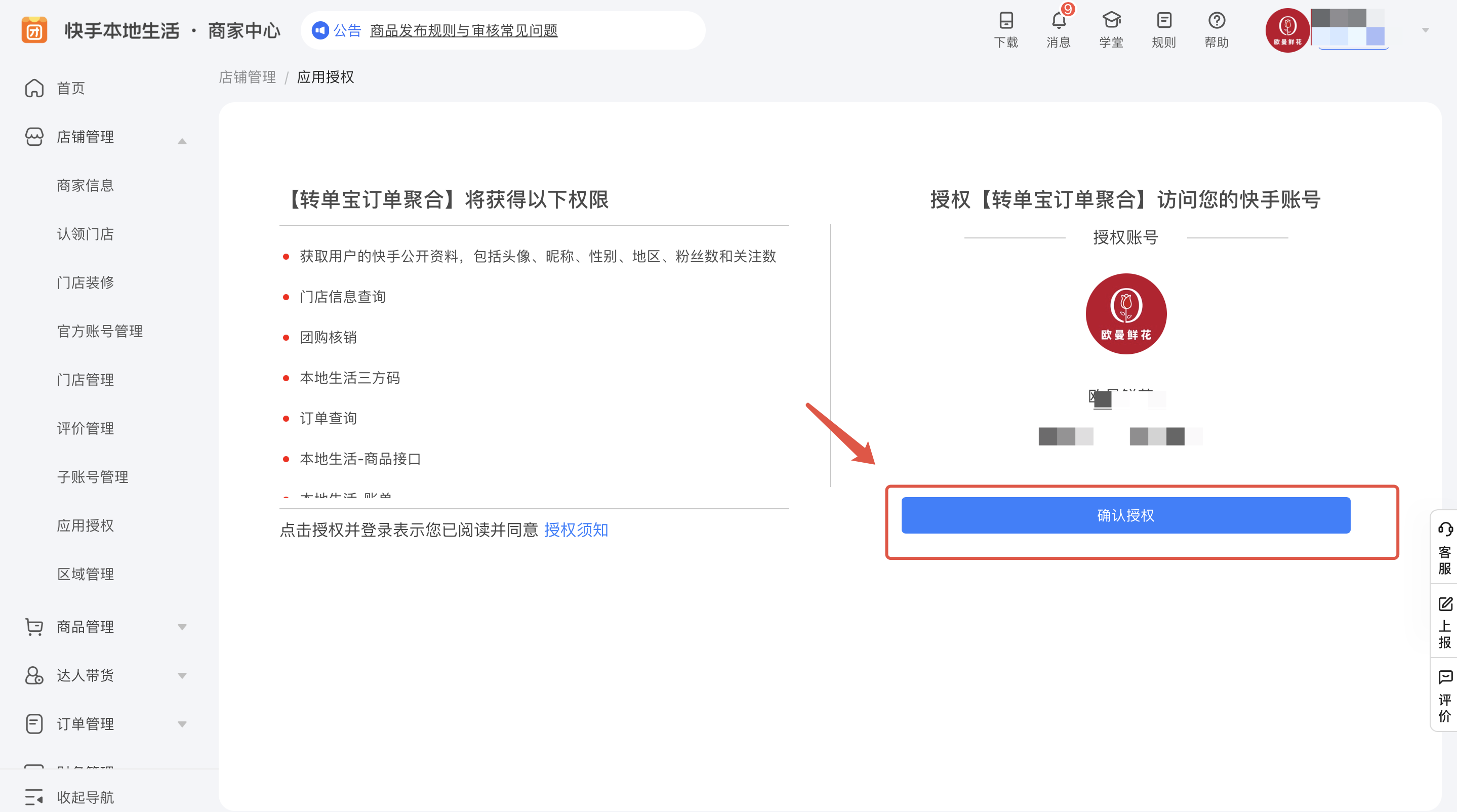The width and height of the screenshot is (1457, 812).
Task: Open 评价管理 in the sidebar
Action: (86, 429)
